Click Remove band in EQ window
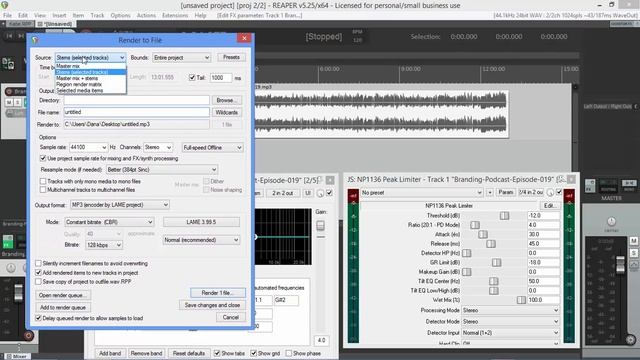The image size is (640, 360). (146, 353)
